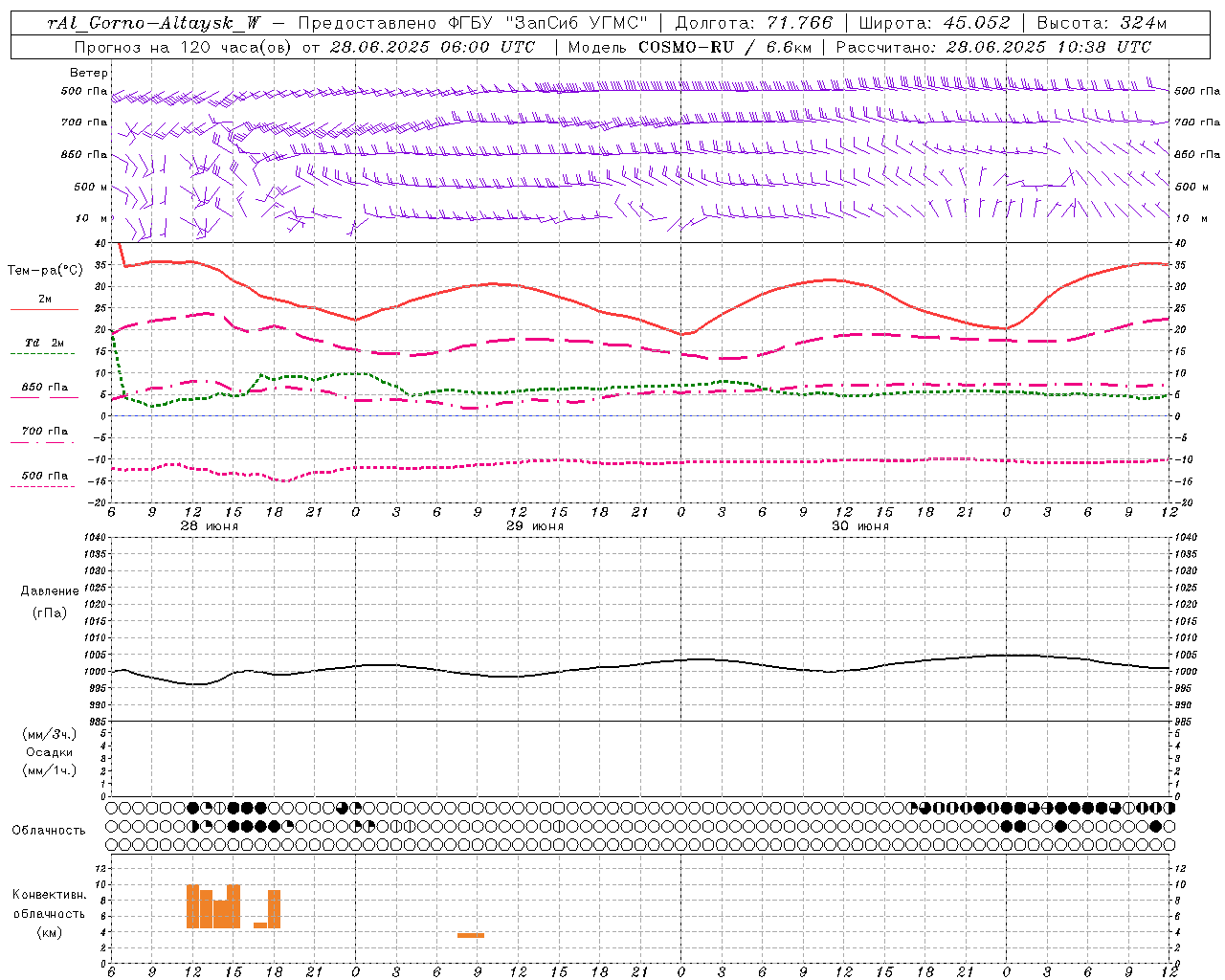Click the 'Td 2м' dew point legend
Viewport: 1225px width, 980px height.
click(45, 343)
